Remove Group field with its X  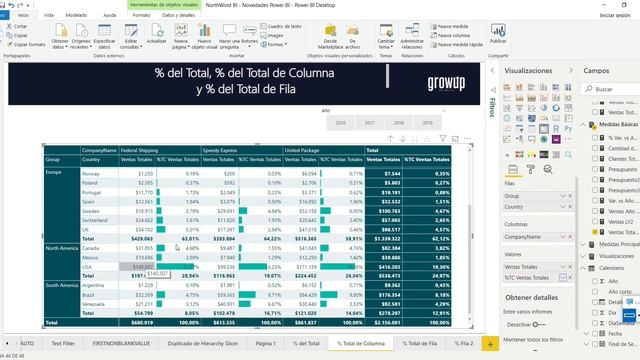point(570,196)
